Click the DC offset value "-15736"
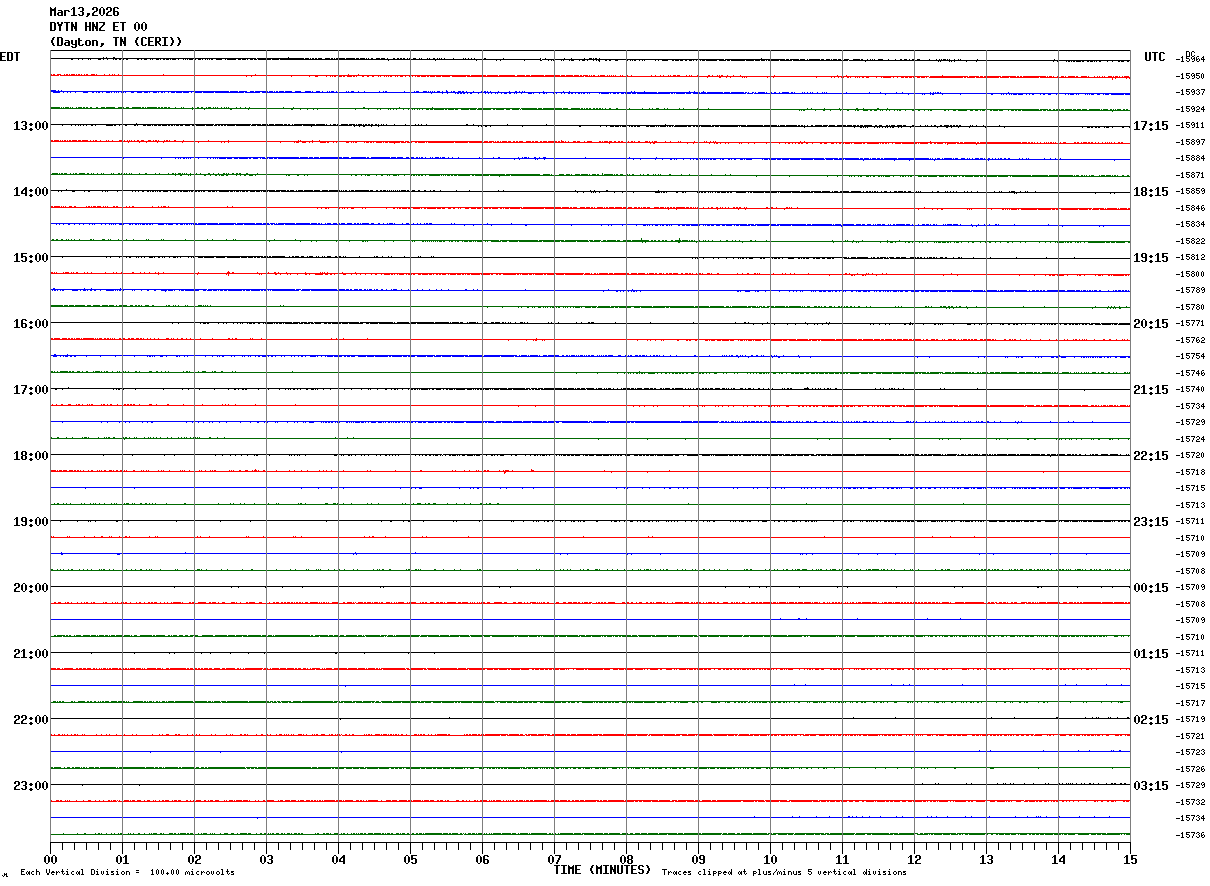 (1190, 835)
